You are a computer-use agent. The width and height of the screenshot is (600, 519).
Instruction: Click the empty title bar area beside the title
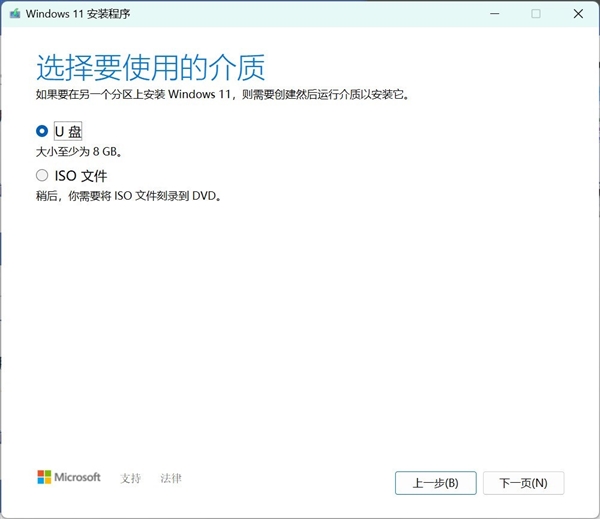[300, 14]
